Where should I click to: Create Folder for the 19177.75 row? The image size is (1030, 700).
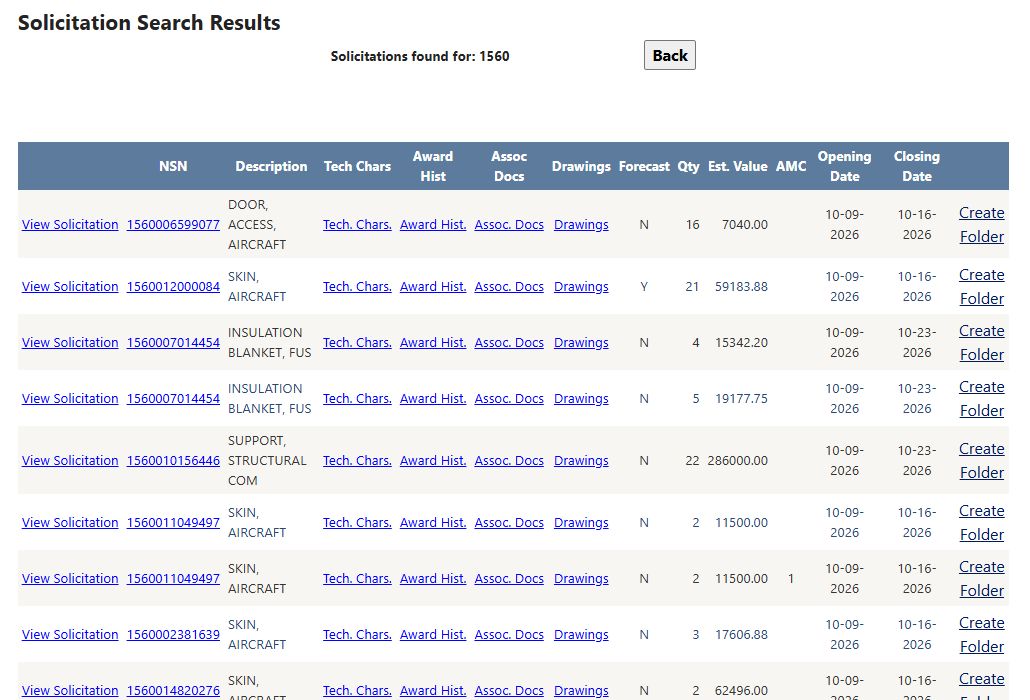coord(981,399)
